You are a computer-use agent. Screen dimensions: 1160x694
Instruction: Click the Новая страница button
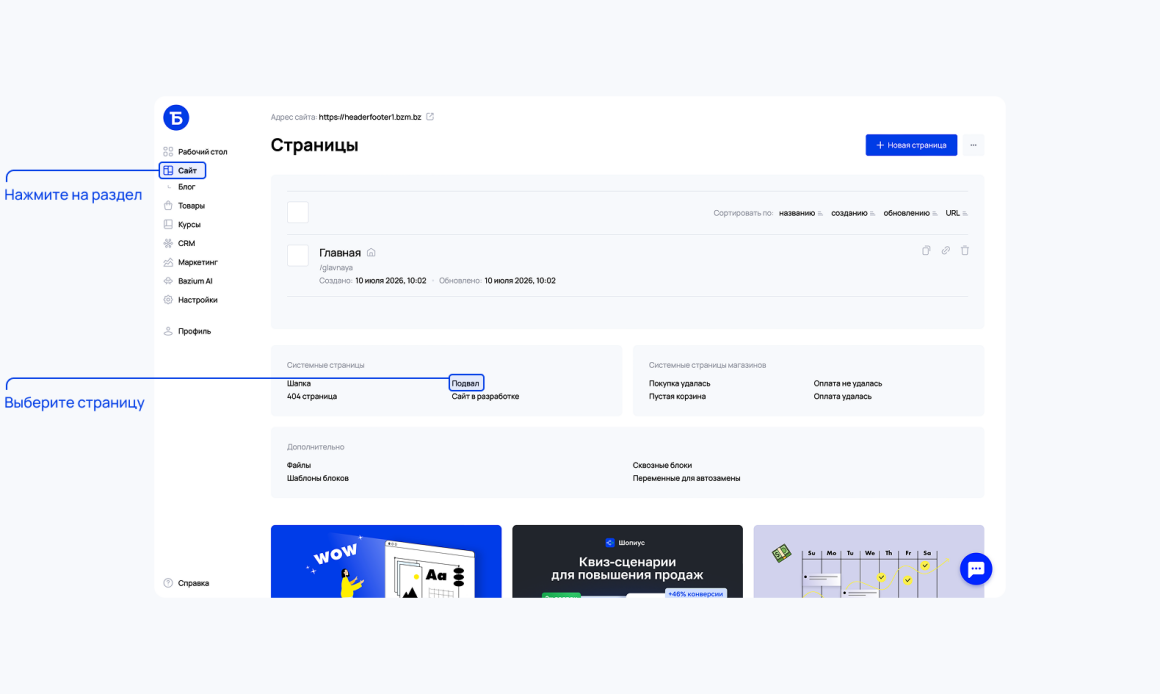click(911, 145)
